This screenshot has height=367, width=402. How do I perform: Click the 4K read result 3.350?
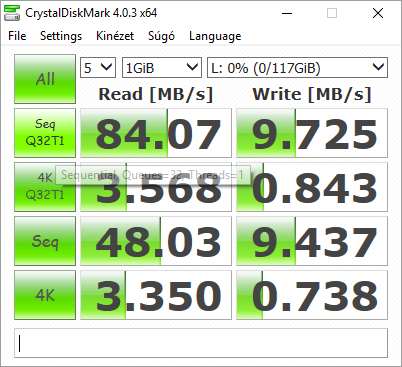[156, 295]
